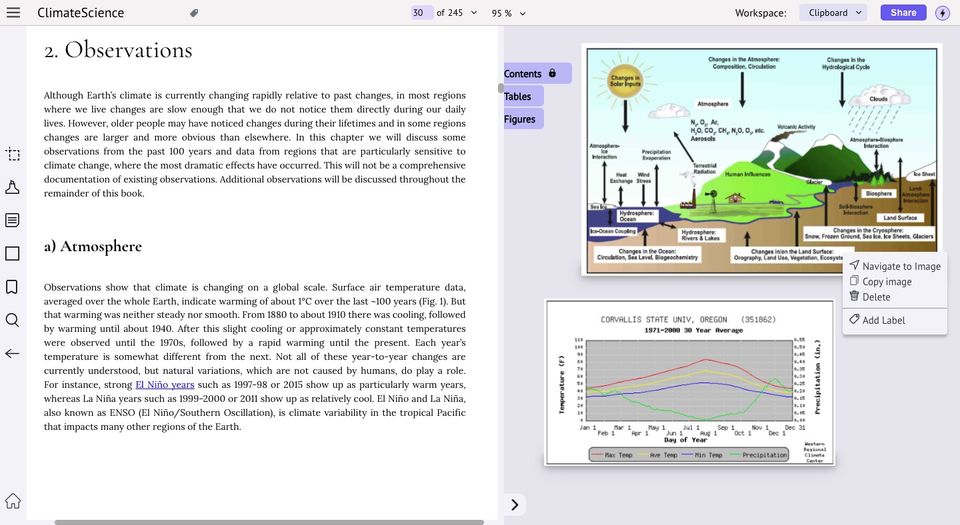
Task: Select the rectangle shape tool
Action: pyautogui.click(x=12, y=253)
